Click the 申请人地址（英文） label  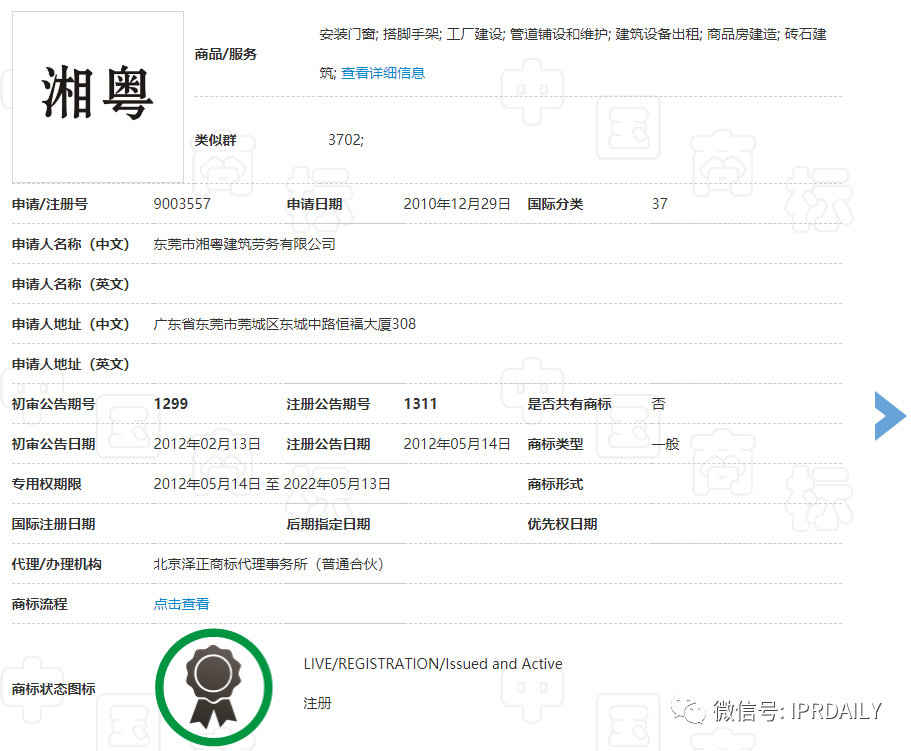71,364
